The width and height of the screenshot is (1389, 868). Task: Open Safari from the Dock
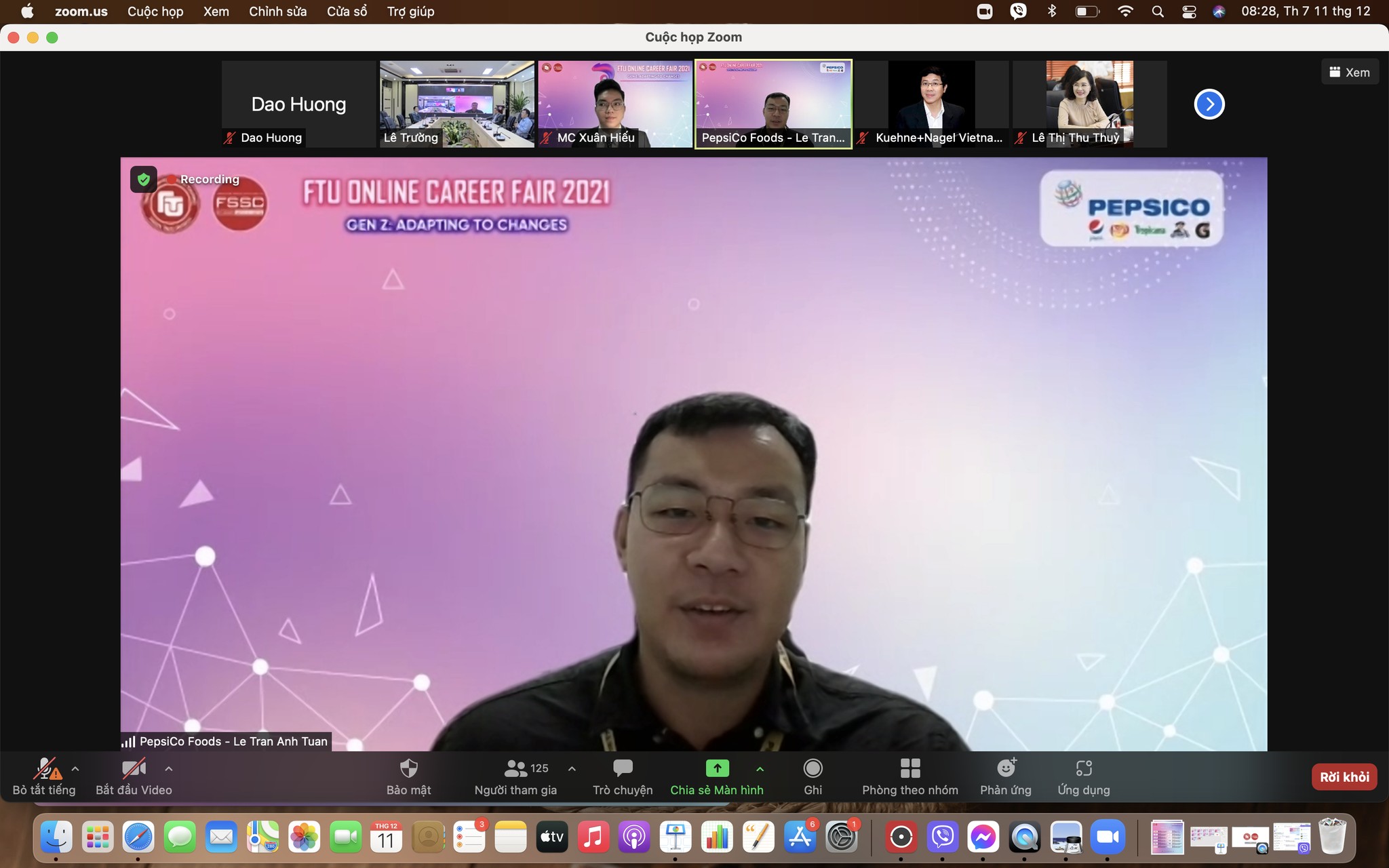click(138, 837)
